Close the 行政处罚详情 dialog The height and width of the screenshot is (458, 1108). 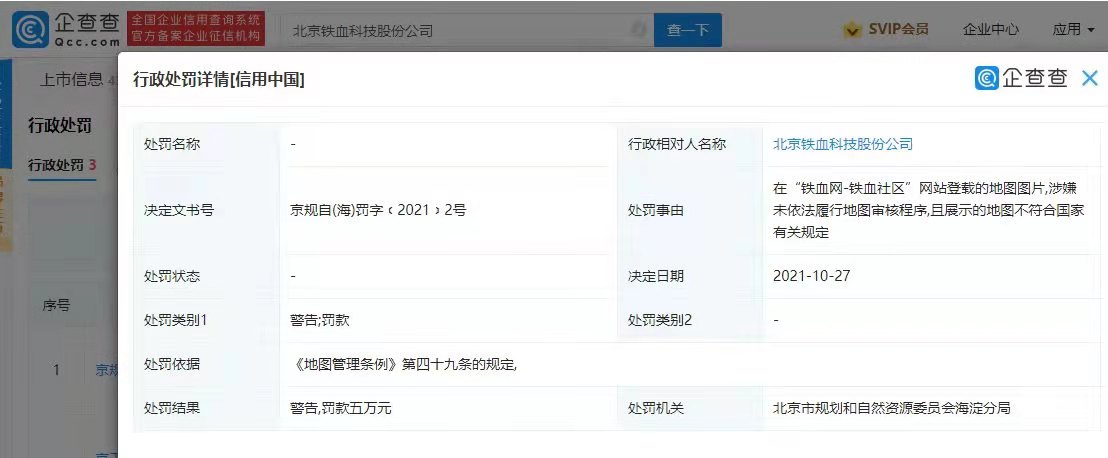click(x=1090, y=78)
